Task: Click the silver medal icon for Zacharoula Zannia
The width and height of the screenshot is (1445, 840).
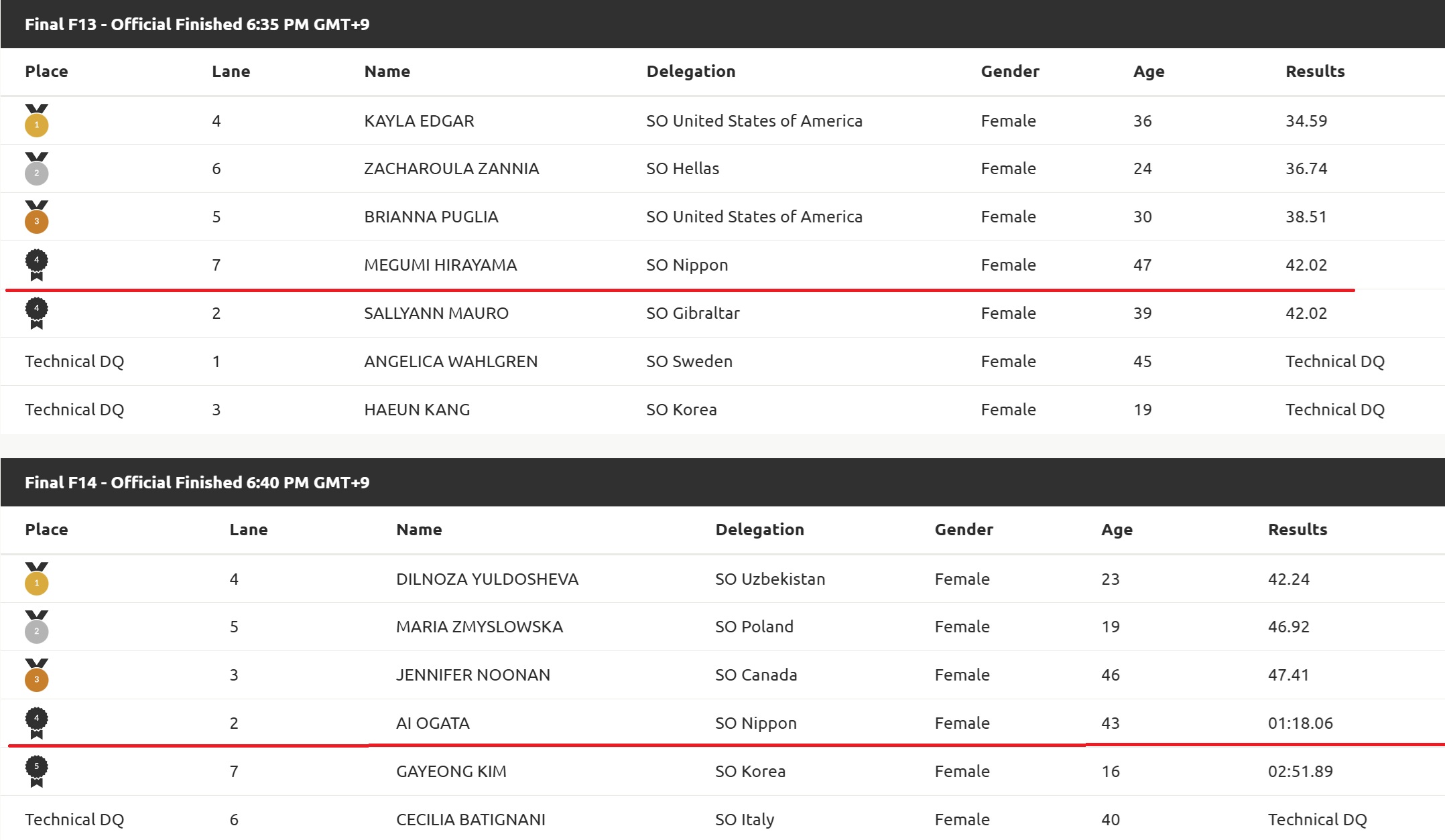Action: coord(37,169)
